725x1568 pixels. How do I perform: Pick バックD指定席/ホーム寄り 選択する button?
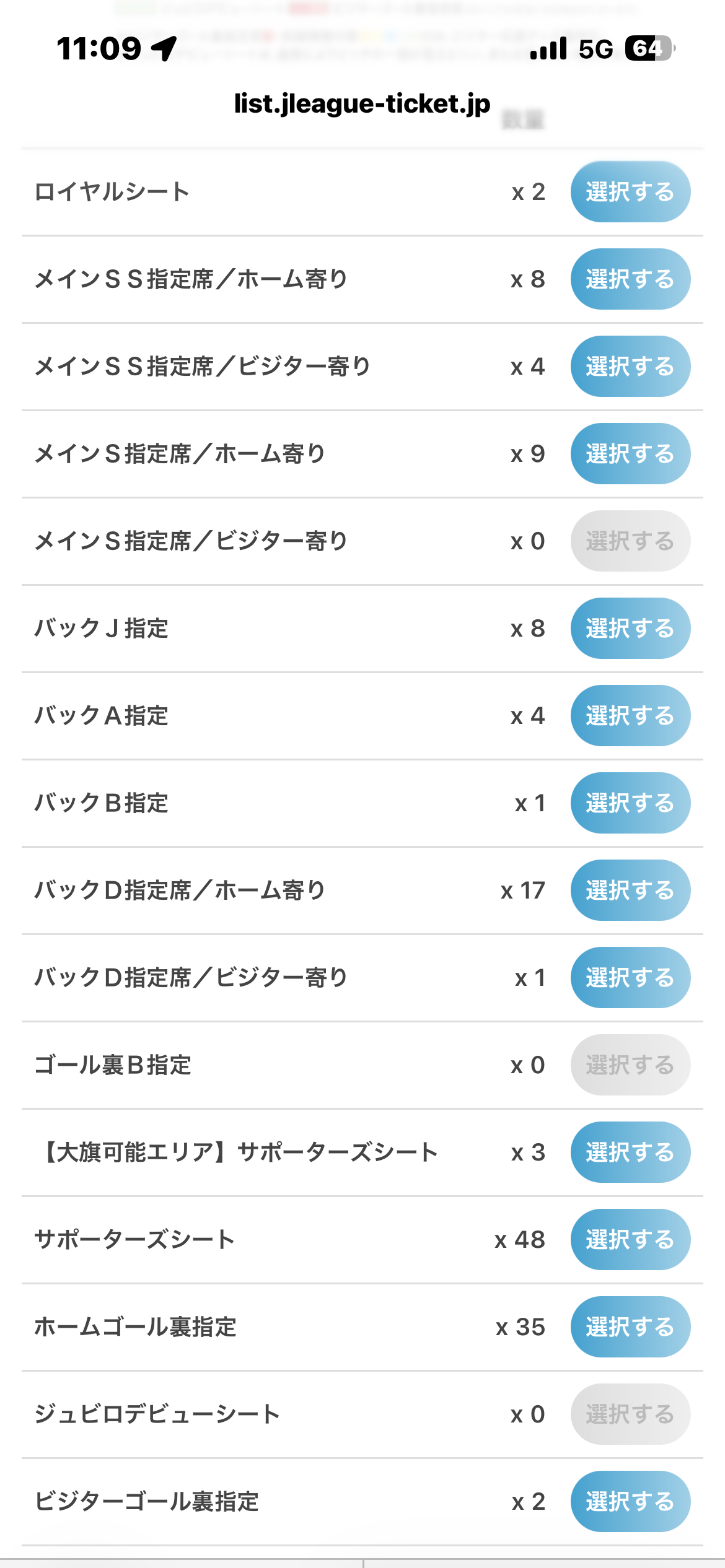(x=630, y=891)
